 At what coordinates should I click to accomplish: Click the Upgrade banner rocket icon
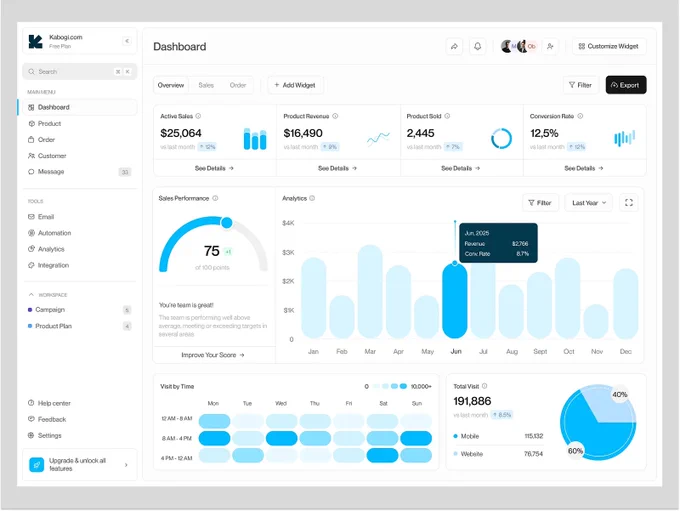[x=36, y=465]
